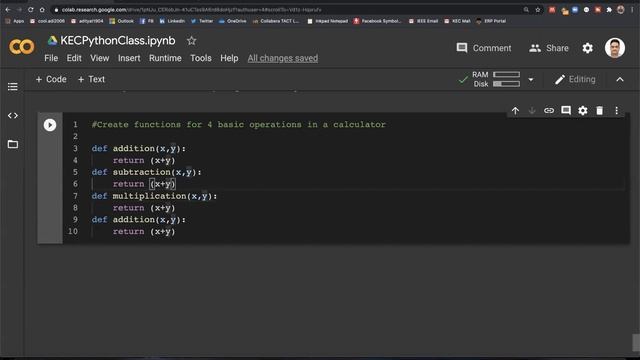Open the Insert menu
The width and height of the screenshot is (640, 360).
(x=129, y=58)
